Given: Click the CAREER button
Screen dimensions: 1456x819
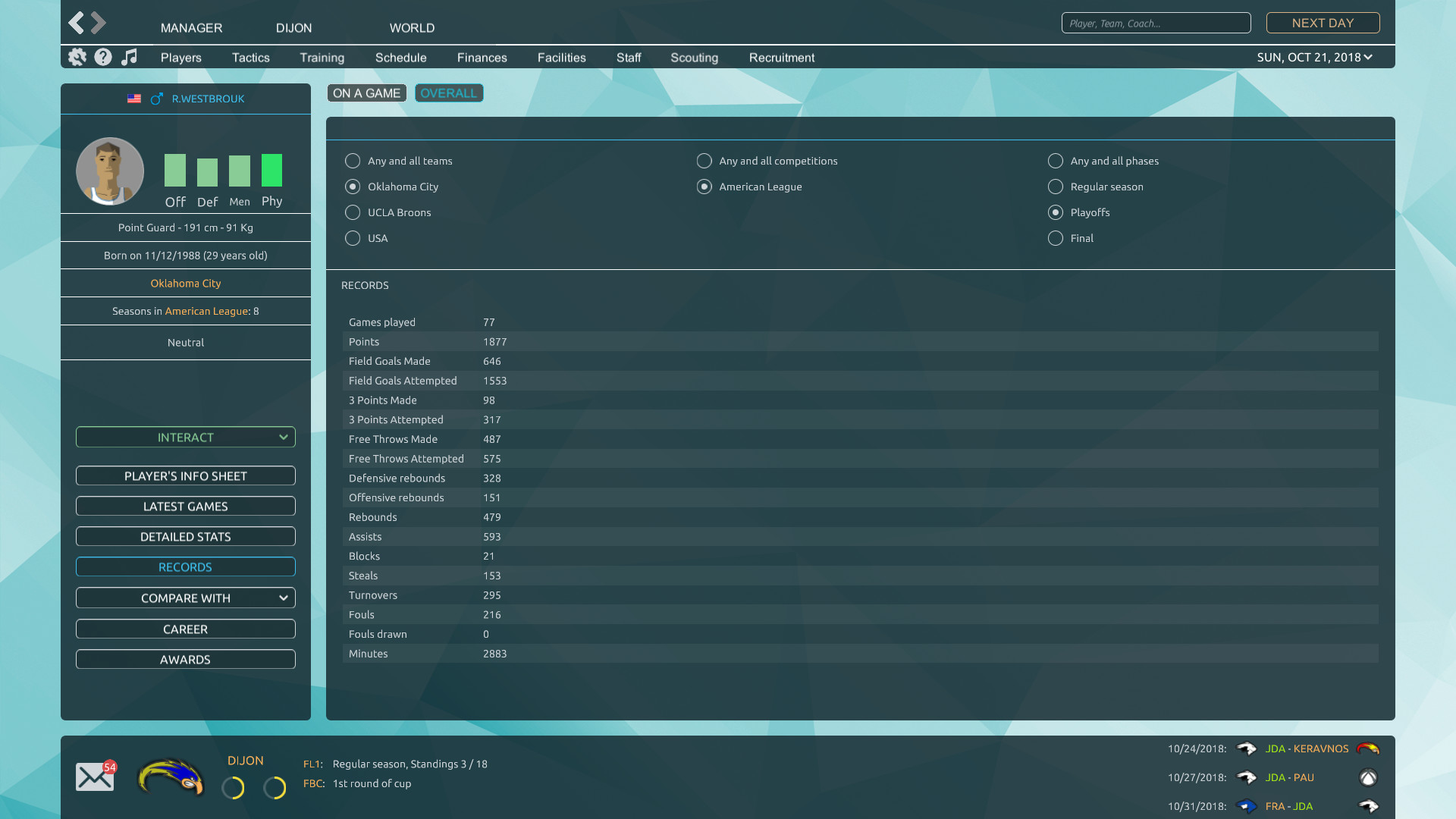Looking at the screenshot, I should [x=185, y=629].
